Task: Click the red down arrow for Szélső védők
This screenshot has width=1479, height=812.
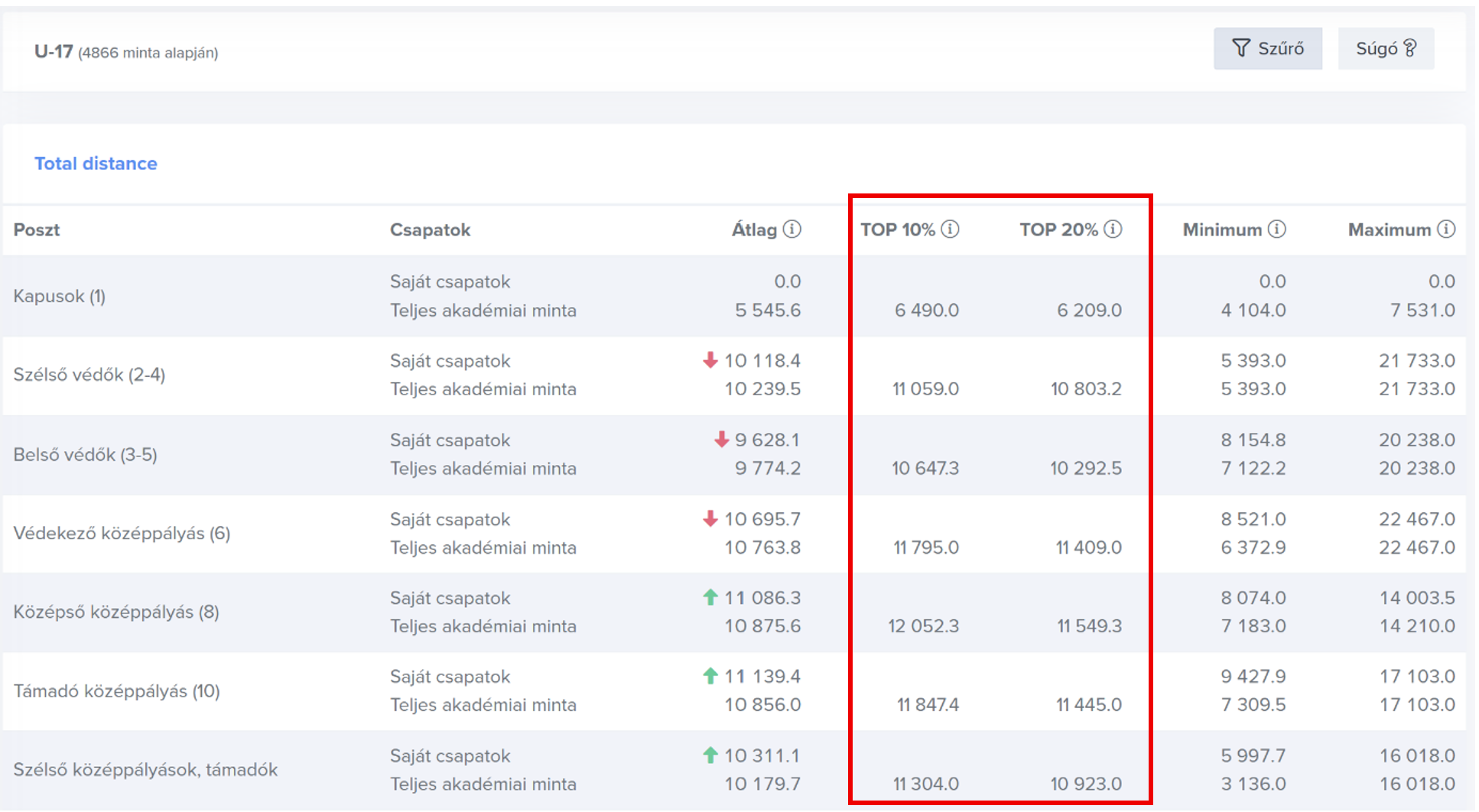Action: (710, 360)
